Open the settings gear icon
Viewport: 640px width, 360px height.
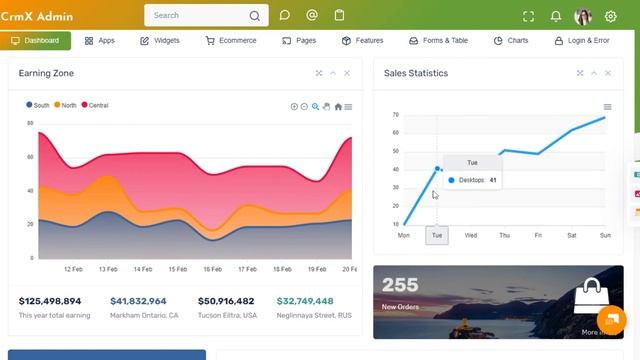pos(610,16)
